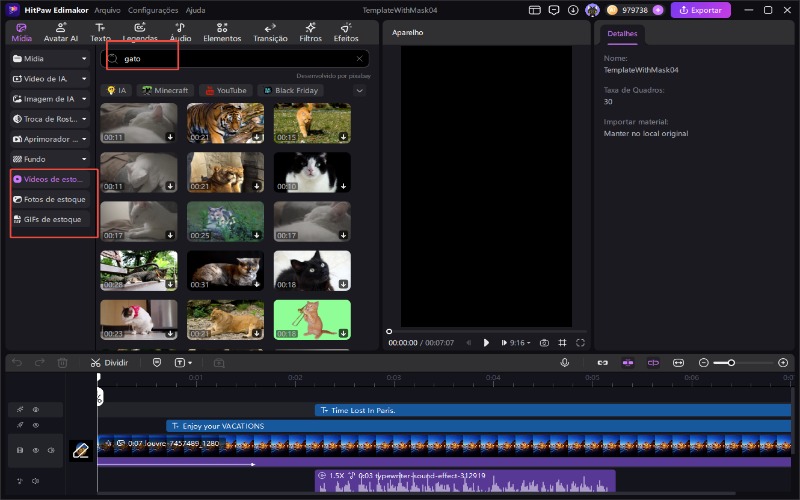Open the Arquivo menu
This screenshot has width=800, height=500.
click(107, 10)
